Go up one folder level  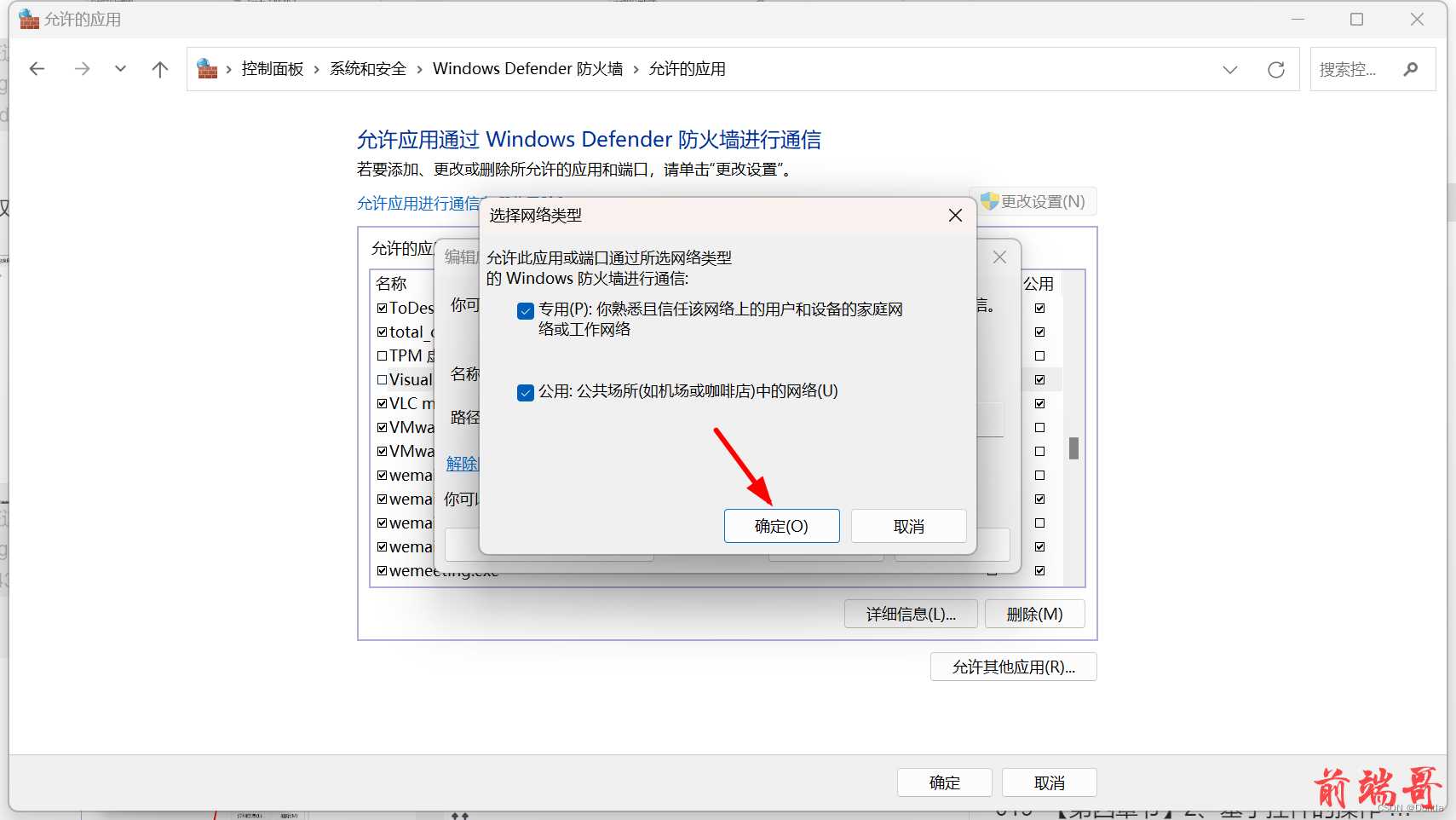coord(160,69)
